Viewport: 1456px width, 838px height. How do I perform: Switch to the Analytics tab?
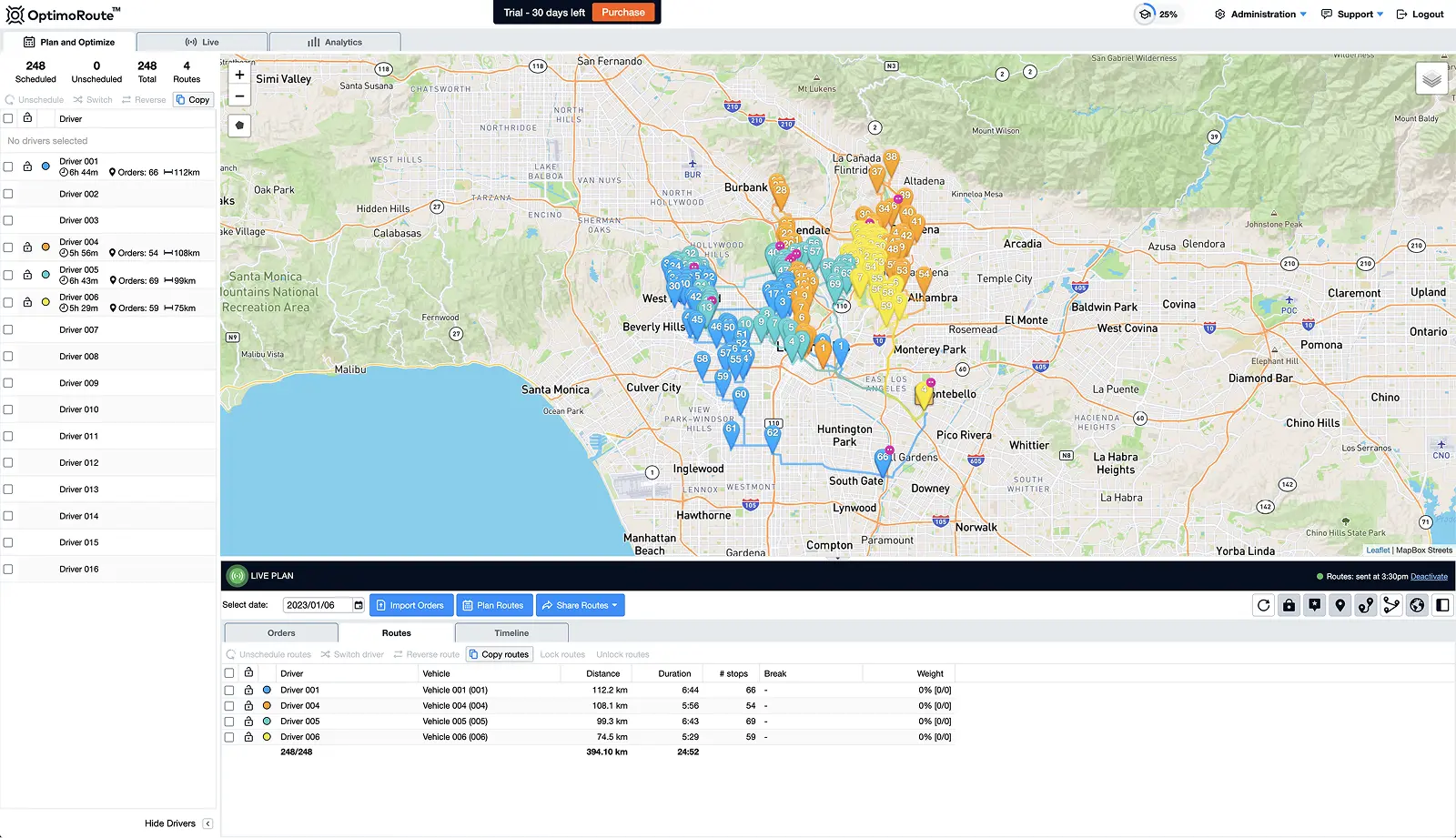[335, 42]
